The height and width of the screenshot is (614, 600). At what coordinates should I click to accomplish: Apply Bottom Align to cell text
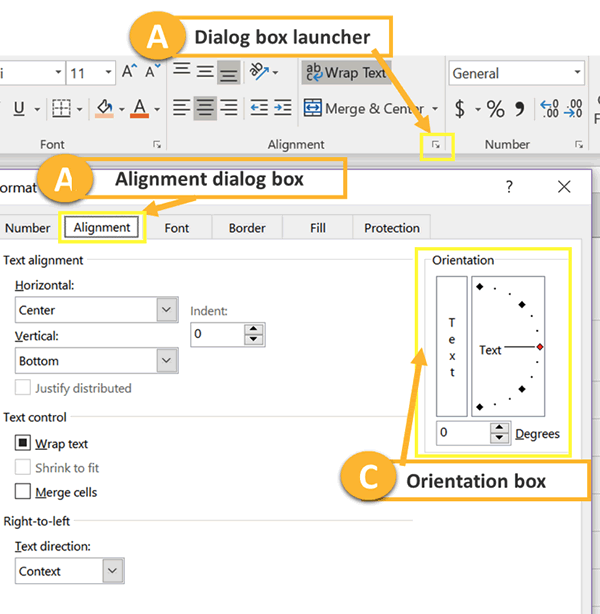point(229,72)
